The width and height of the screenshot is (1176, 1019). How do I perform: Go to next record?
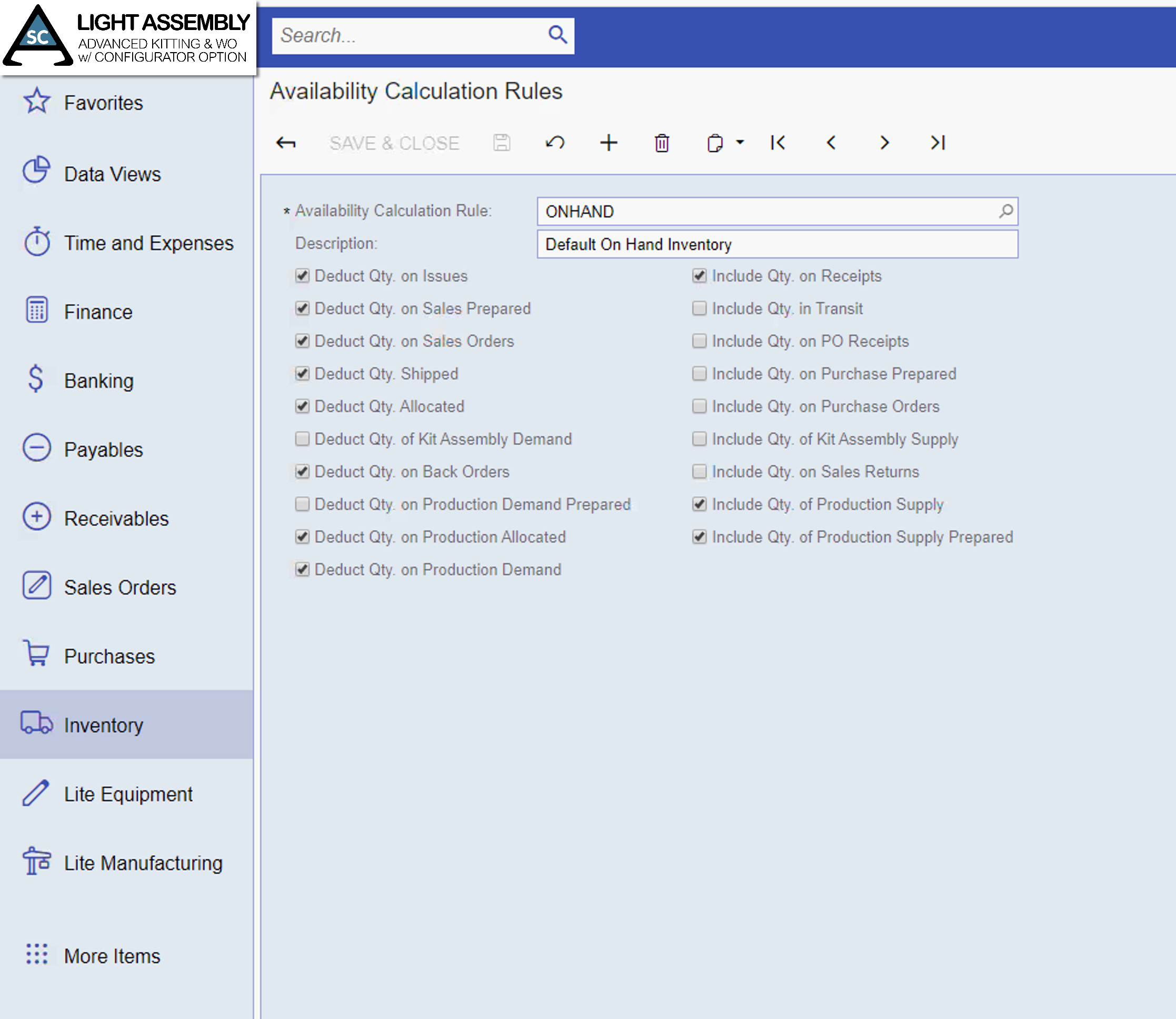[x=884, y=143]
